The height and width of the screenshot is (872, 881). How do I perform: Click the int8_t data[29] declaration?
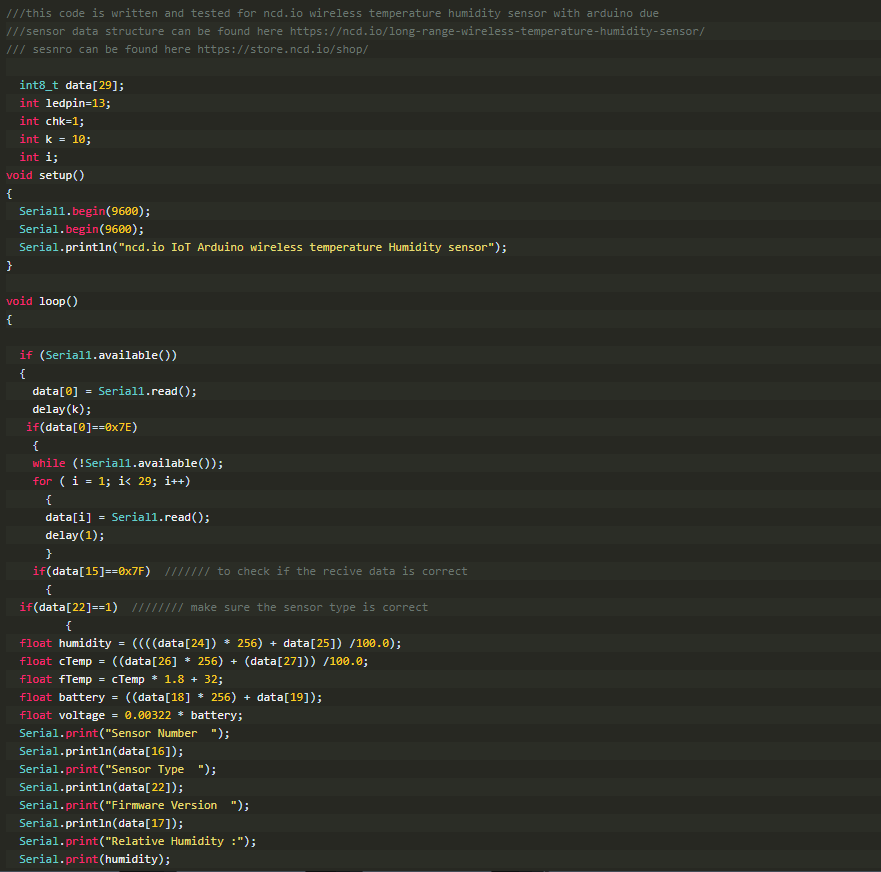[71, 85]
